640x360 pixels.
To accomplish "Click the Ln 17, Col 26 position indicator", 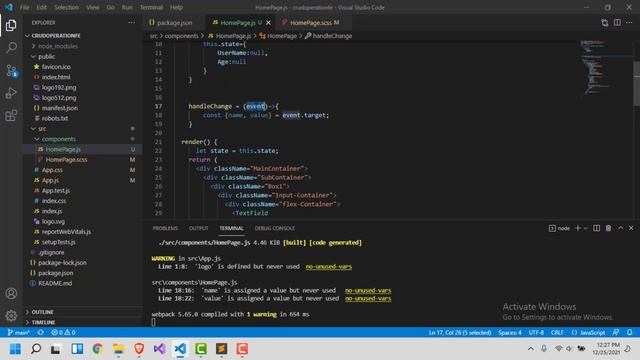I will coord(460,332).
